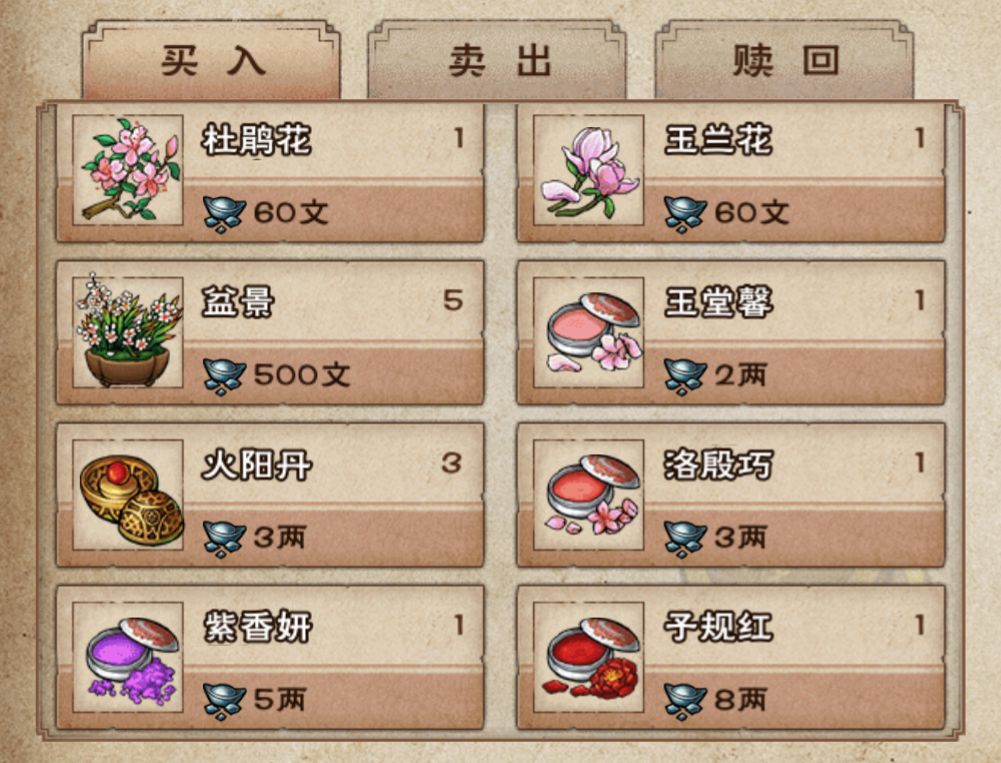Choose the 紫香妍 purple powder icon
The image size is (1001, 763).
128,657
